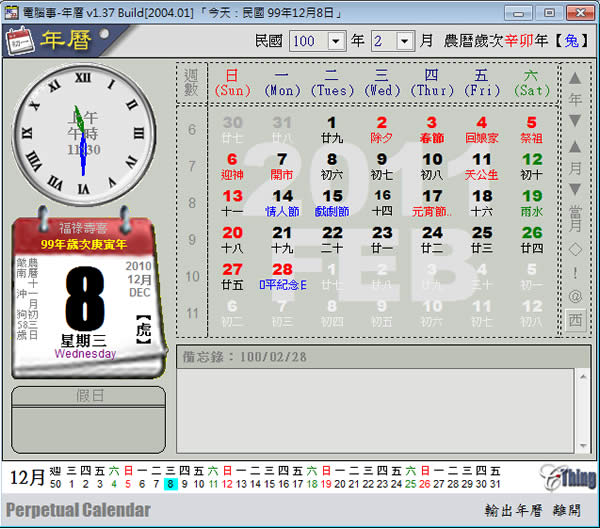Open the 民國 year dropdown

[x=335, y=42]
